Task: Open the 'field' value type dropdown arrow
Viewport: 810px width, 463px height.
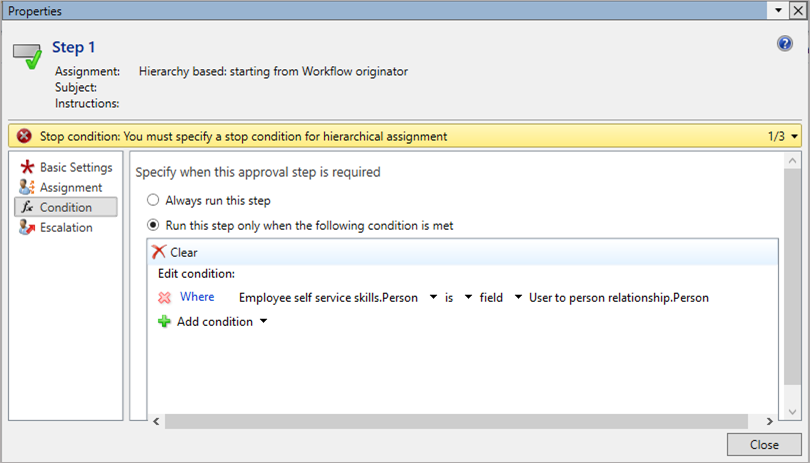Action: 518,297
